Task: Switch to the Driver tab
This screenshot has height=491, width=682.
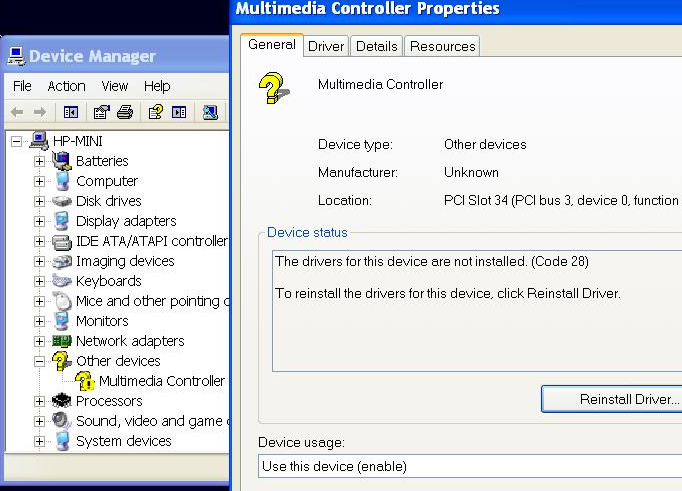Action: click(326, 46)
